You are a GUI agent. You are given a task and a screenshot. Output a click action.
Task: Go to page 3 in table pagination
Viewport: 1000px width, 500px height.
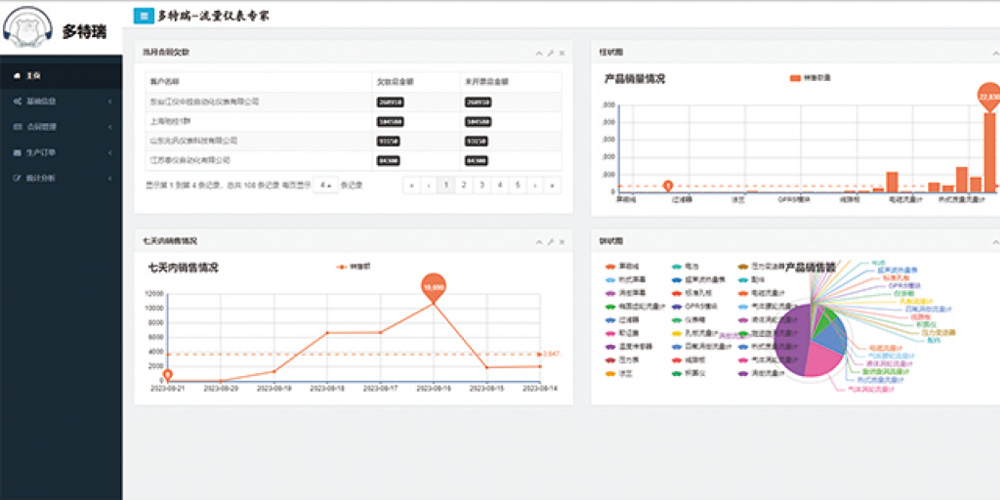point(481,185)
